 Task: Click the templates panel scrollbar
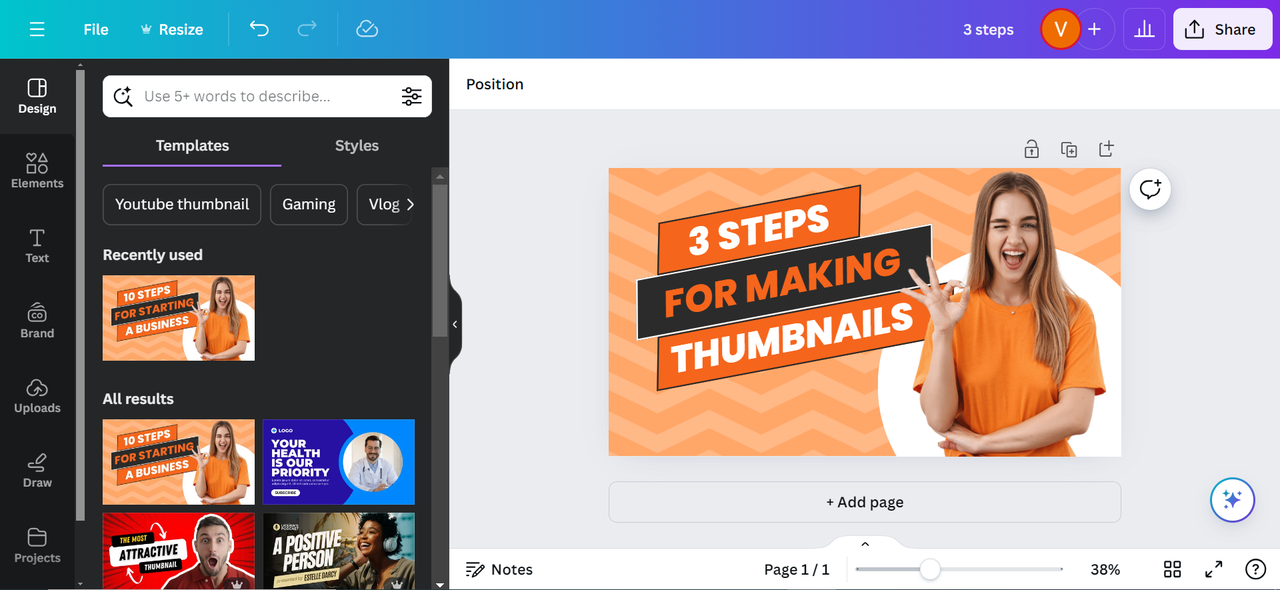point(440,260)
